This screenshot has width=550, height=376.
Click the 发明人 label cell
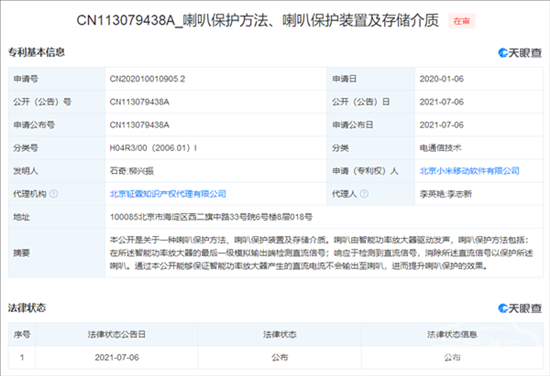[x=57, y=171]
